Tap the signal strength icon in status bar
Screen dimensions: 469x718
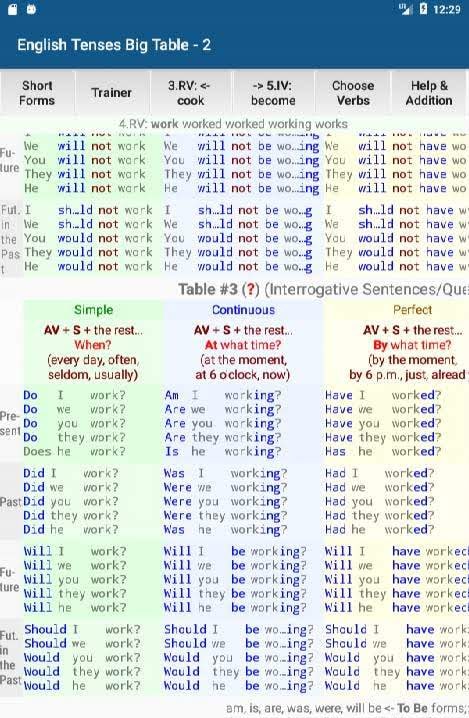click(405, 9)
